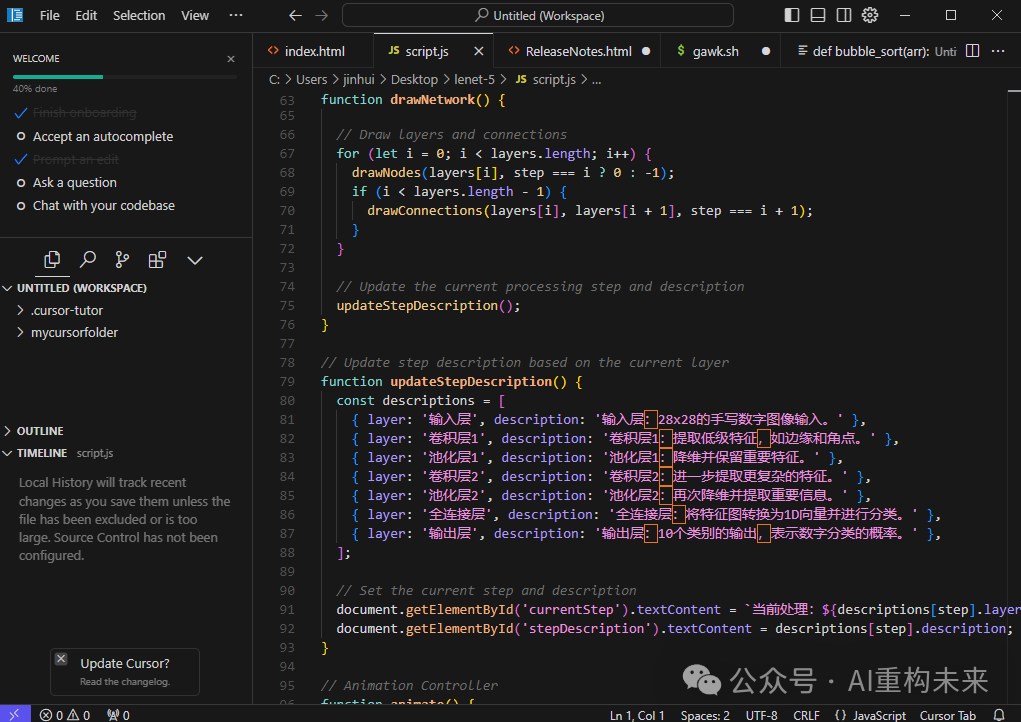Open Cursor Tab status item

[947, 715]
